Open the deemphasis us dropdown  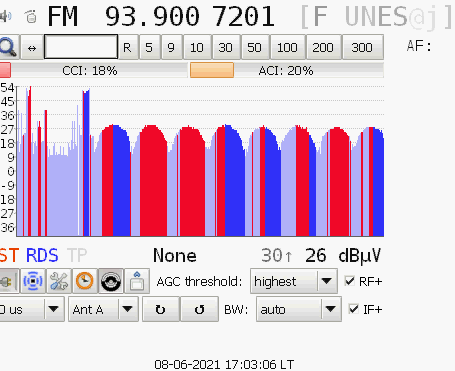pyautogui.click(x=32, y=309)
